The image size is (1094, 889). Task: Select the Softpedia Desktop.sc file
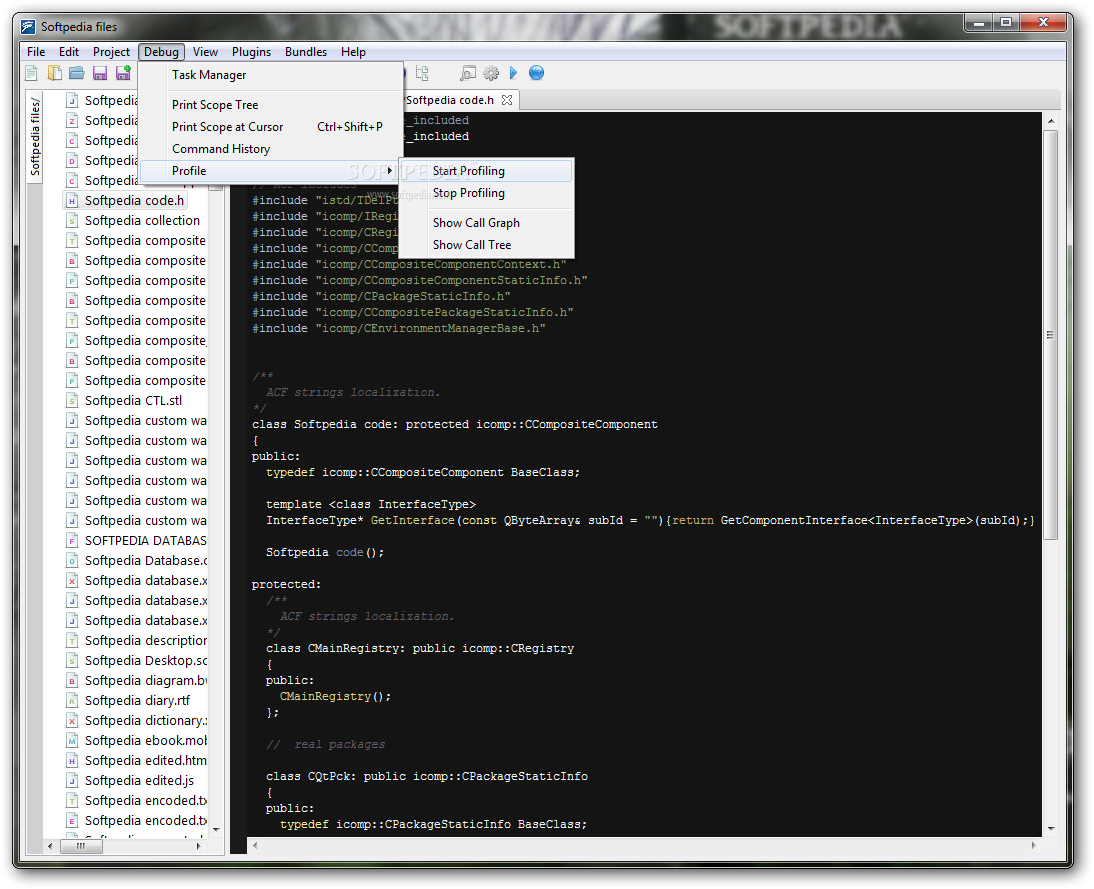click(146, 660)
